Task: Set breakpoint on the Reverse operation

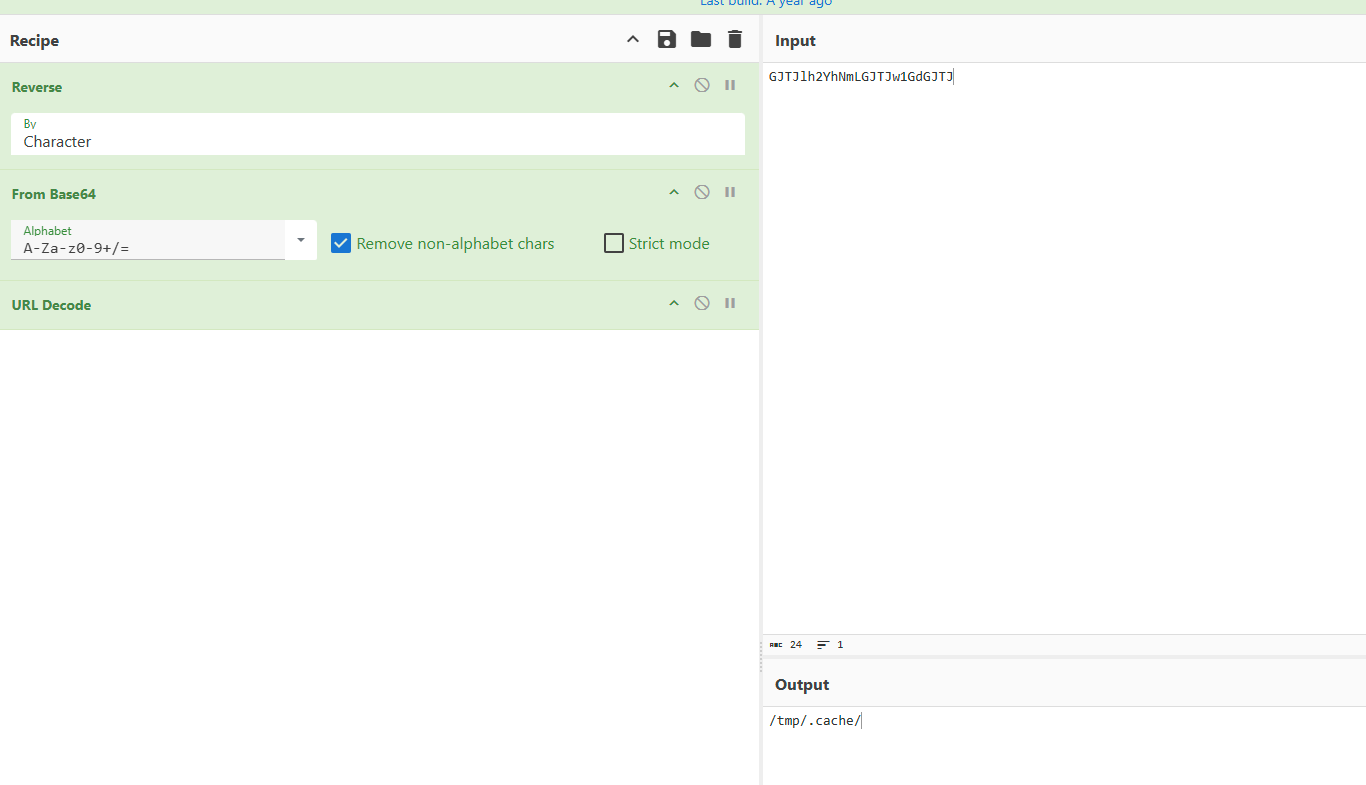Action: tap(730, 85)
